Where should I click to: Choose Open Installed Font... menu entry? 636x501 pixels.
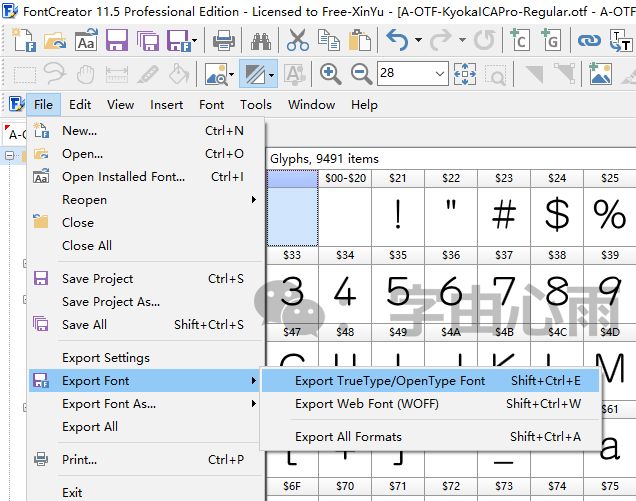coord(146,177)
